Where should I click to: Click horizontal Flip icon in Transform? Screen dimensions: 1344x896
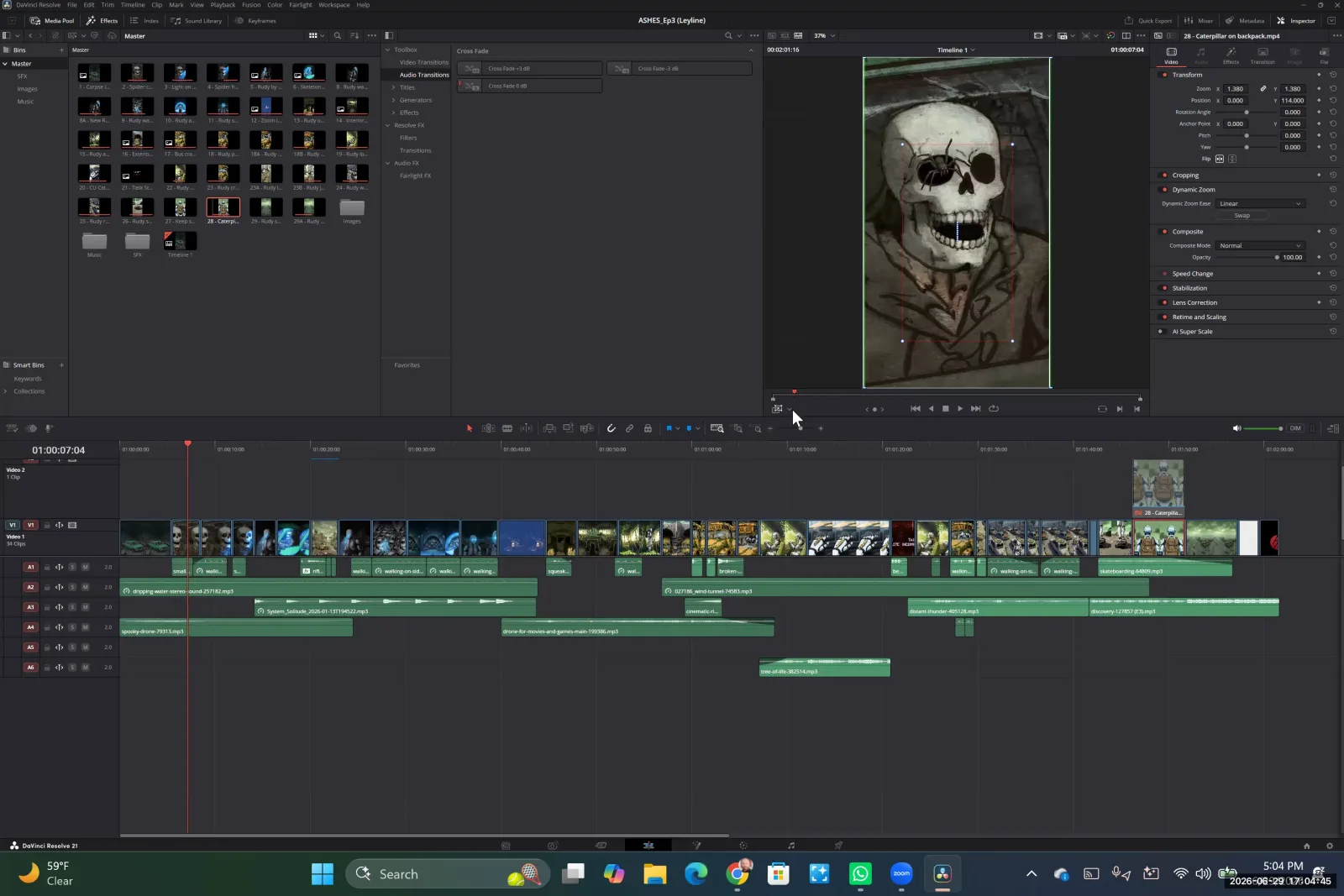tap(1220, 159)
